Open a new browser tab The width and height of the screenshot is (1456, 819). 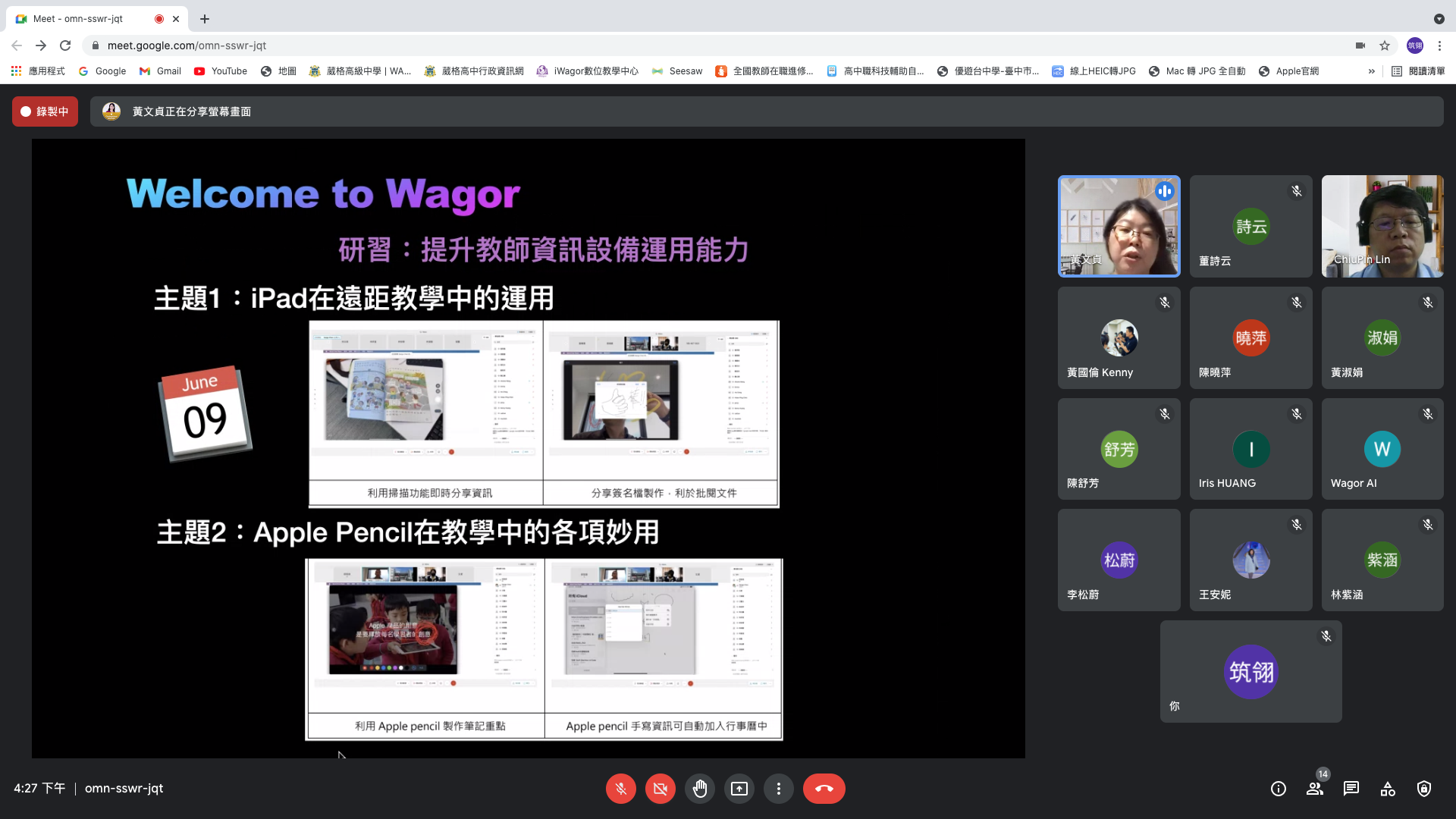tap(205, 19)
